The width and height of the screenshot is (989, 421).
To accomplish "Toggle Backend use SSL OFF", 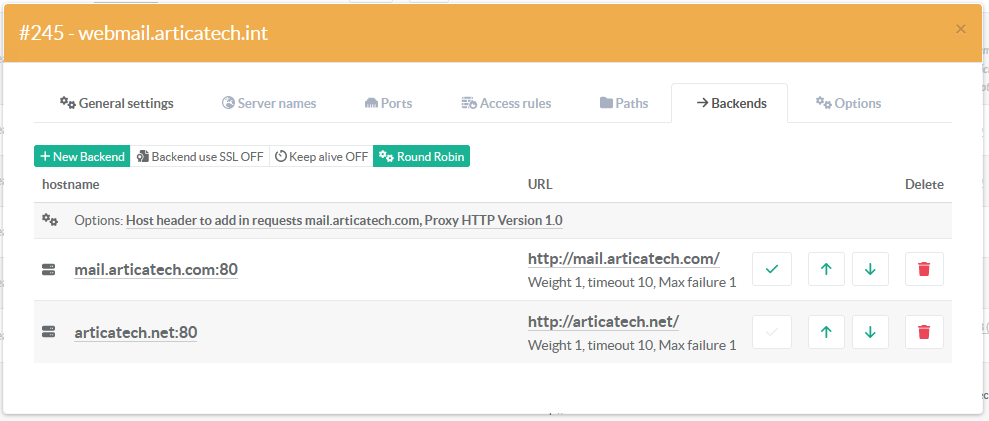I will coord(200,157).
